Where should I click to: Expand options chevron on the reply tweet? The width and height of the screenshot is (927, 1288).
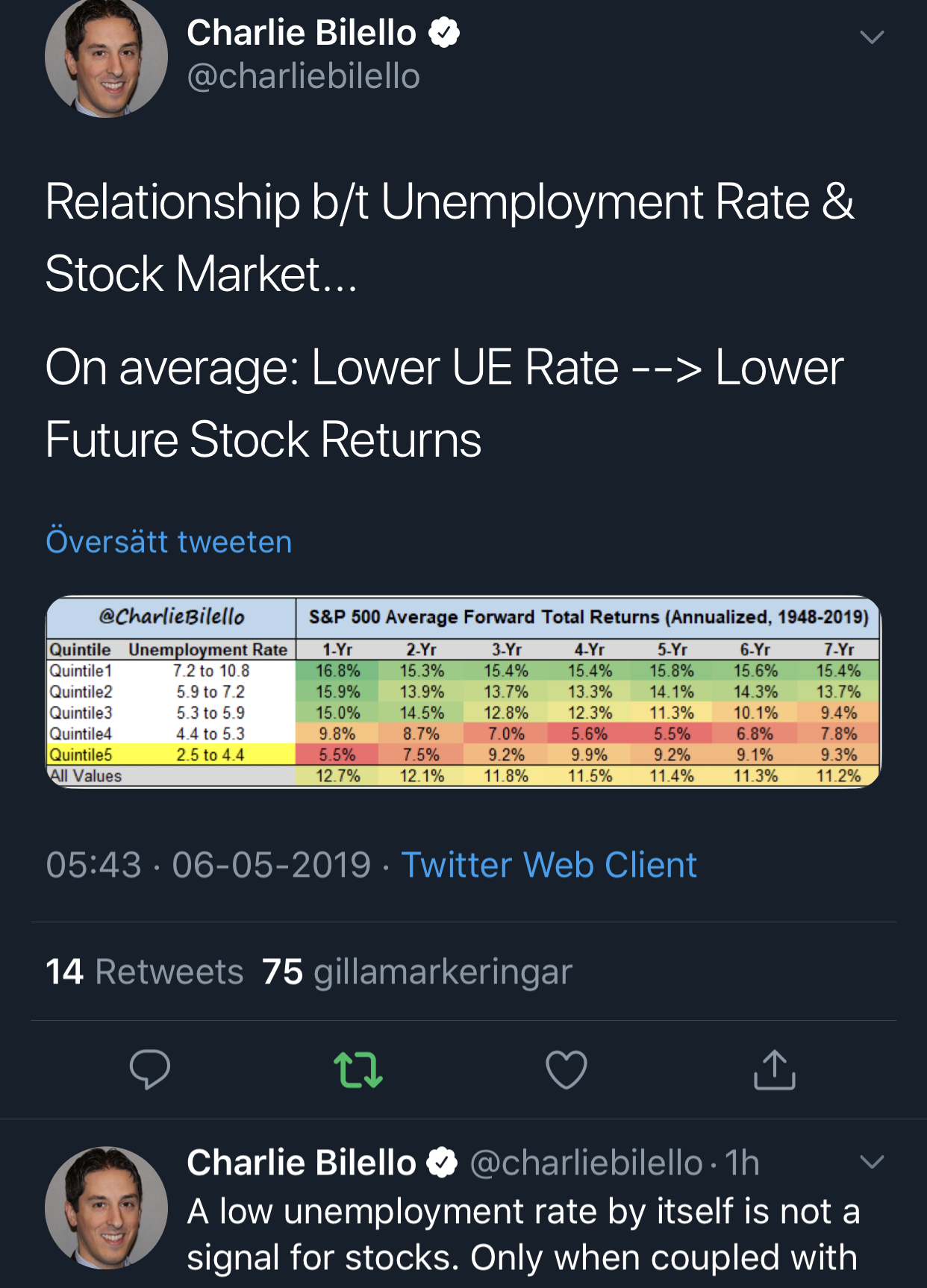point(871,1161)
